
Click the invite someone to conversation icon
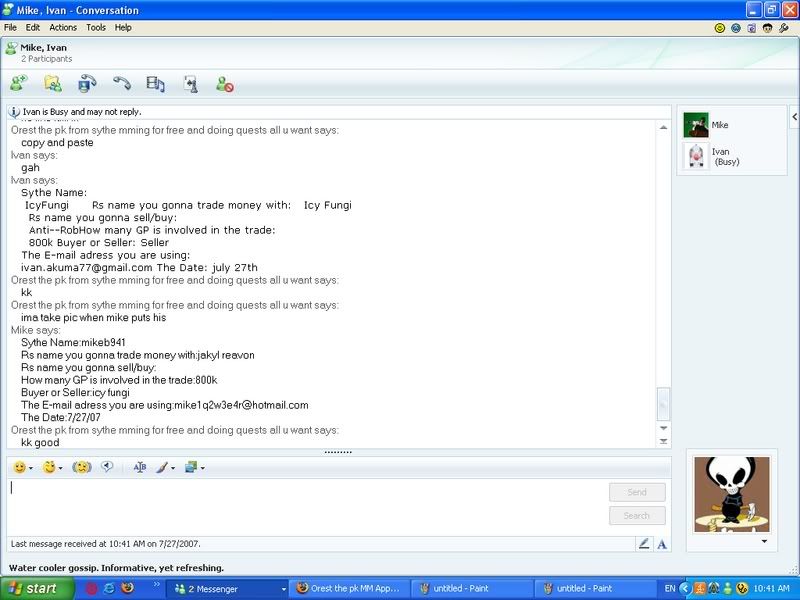tap(18, 85)
